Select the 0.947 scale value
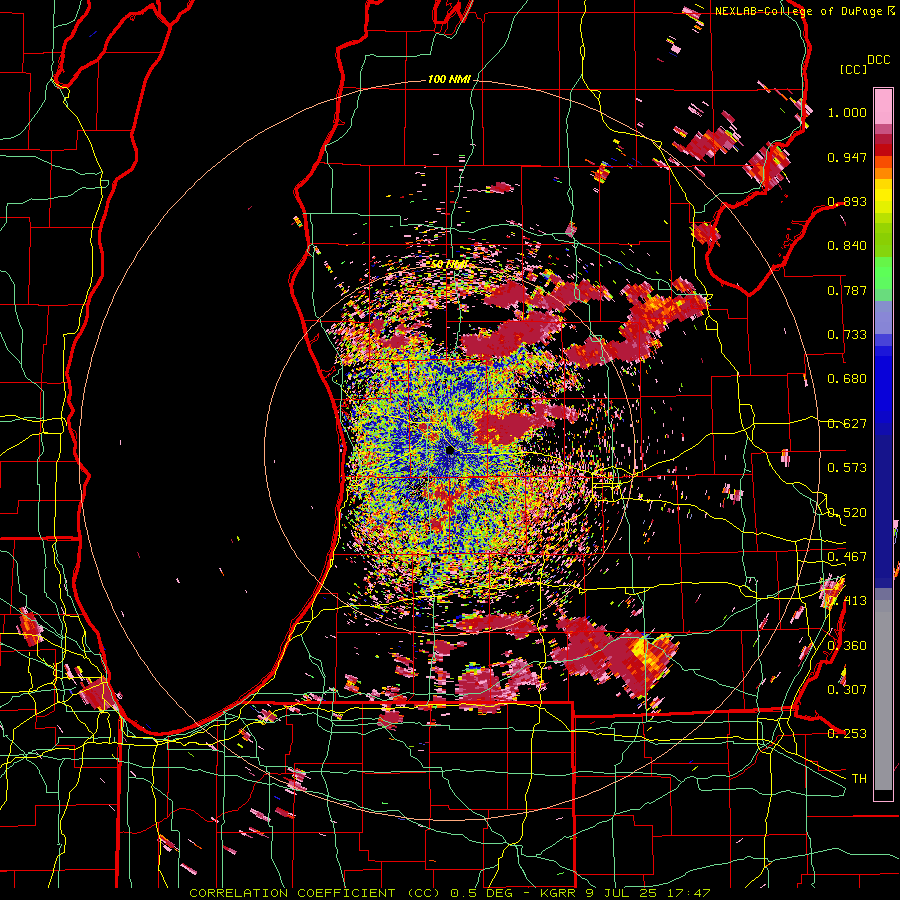This screenshot has width=900, height=900. 847,157
